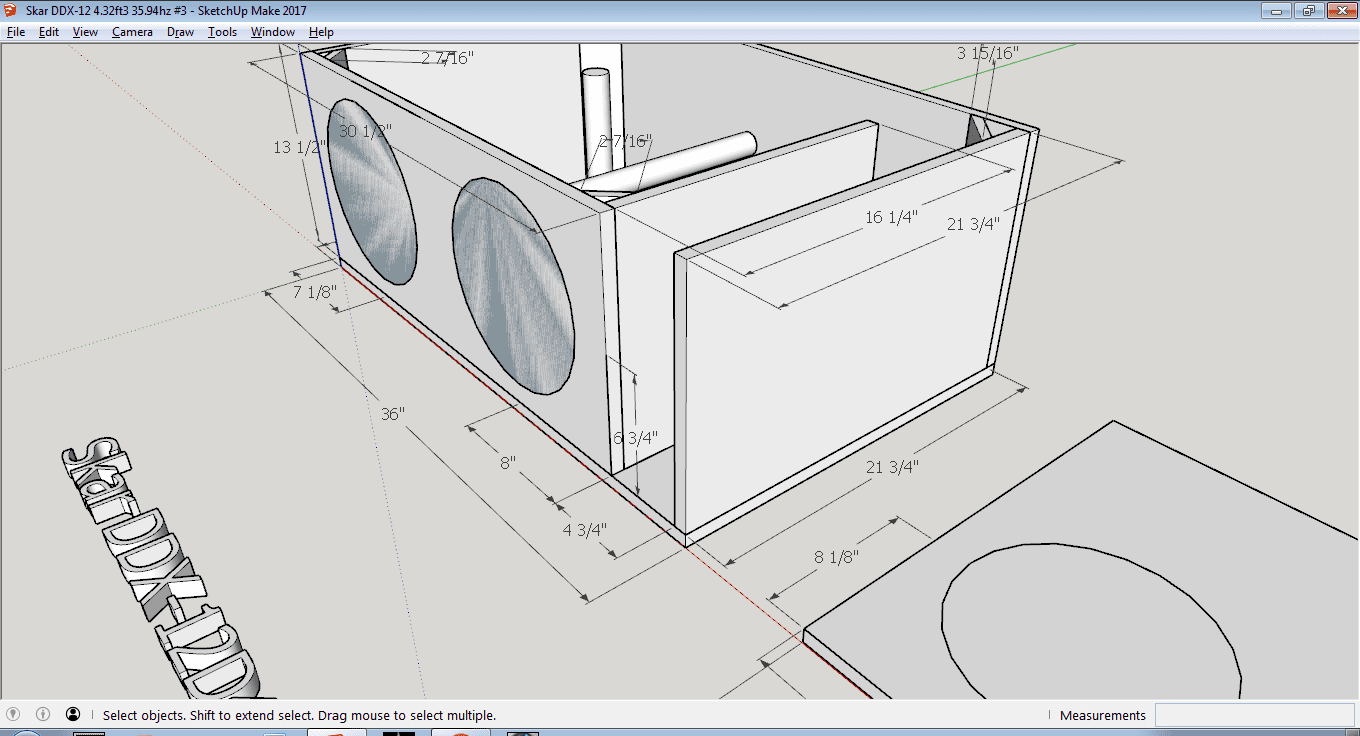The height and width of the screenshot is (736, 1360).
Task: Click the Measurements label in status bar
Action: click(x=1103, y=715)
